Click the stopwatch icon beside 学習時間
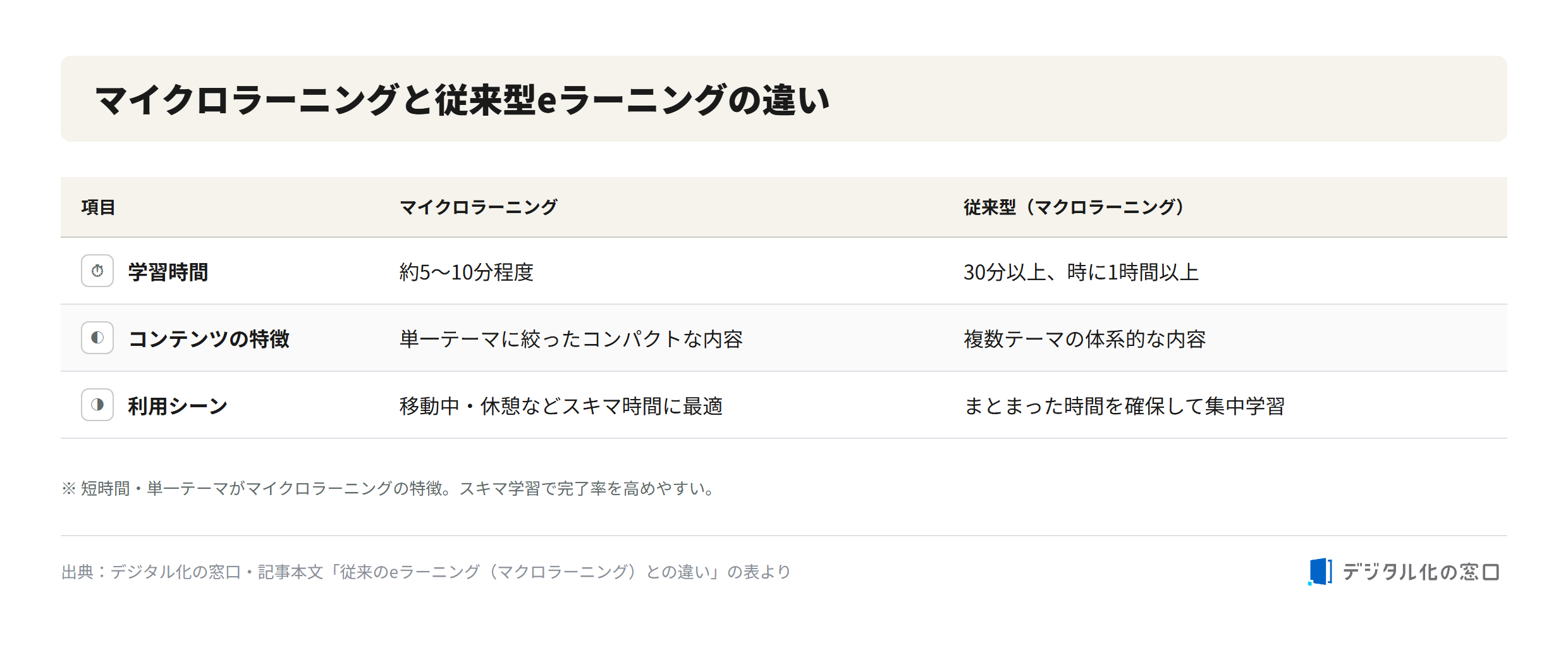1568x645 pixels. click(97, 271)
